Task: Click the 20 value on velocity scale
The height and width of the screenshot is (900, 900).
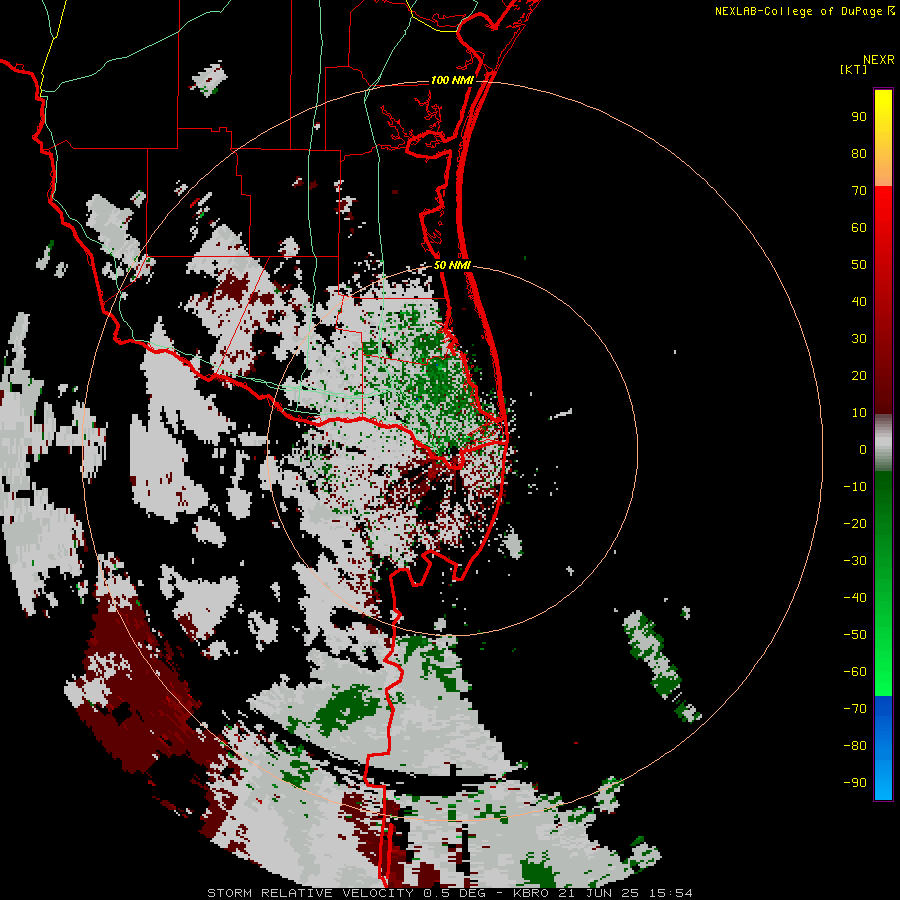Action: 859,376
